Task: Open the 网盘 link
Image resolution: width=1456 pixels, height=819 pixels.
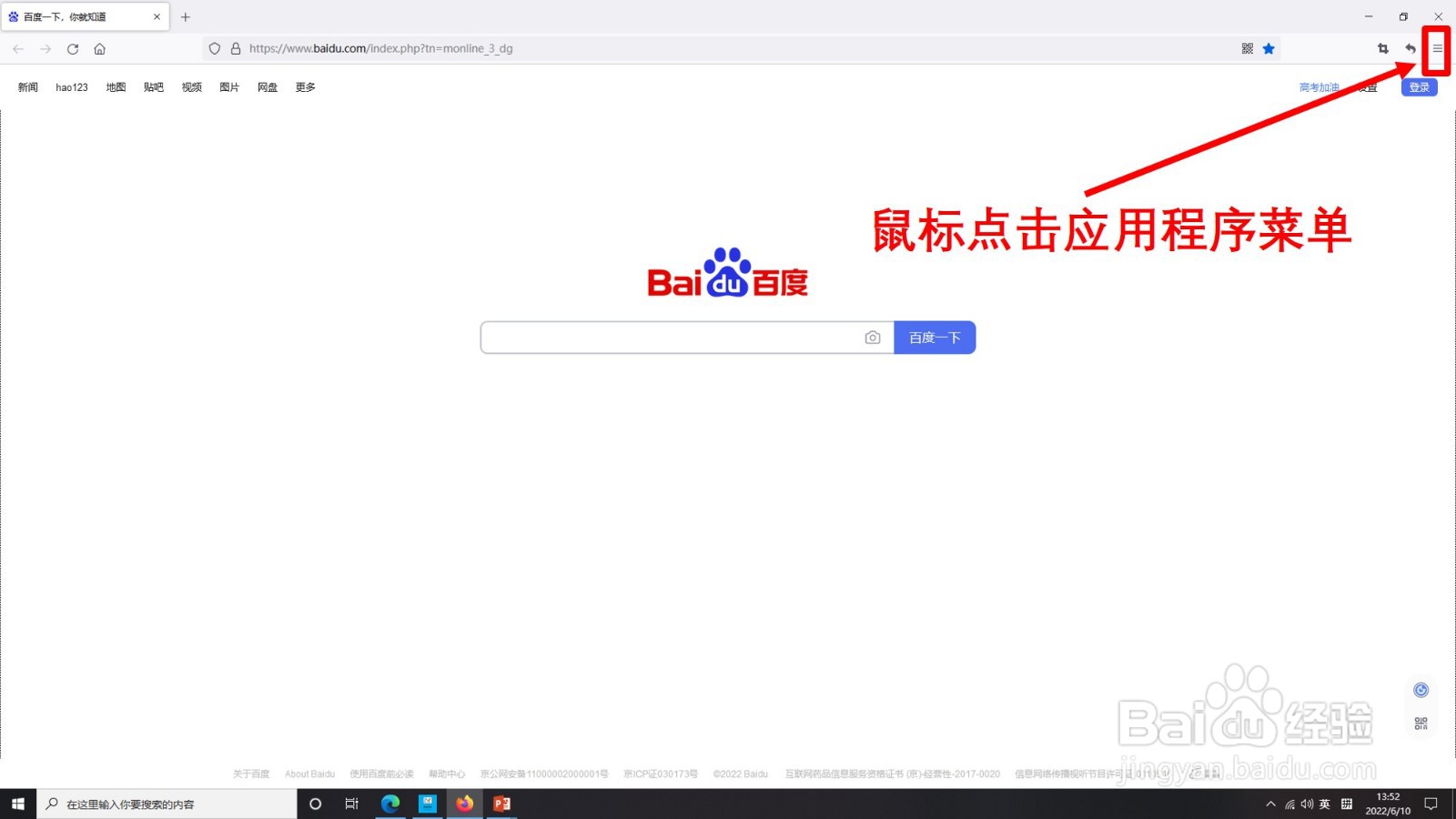Action: [x=268, y=87]
